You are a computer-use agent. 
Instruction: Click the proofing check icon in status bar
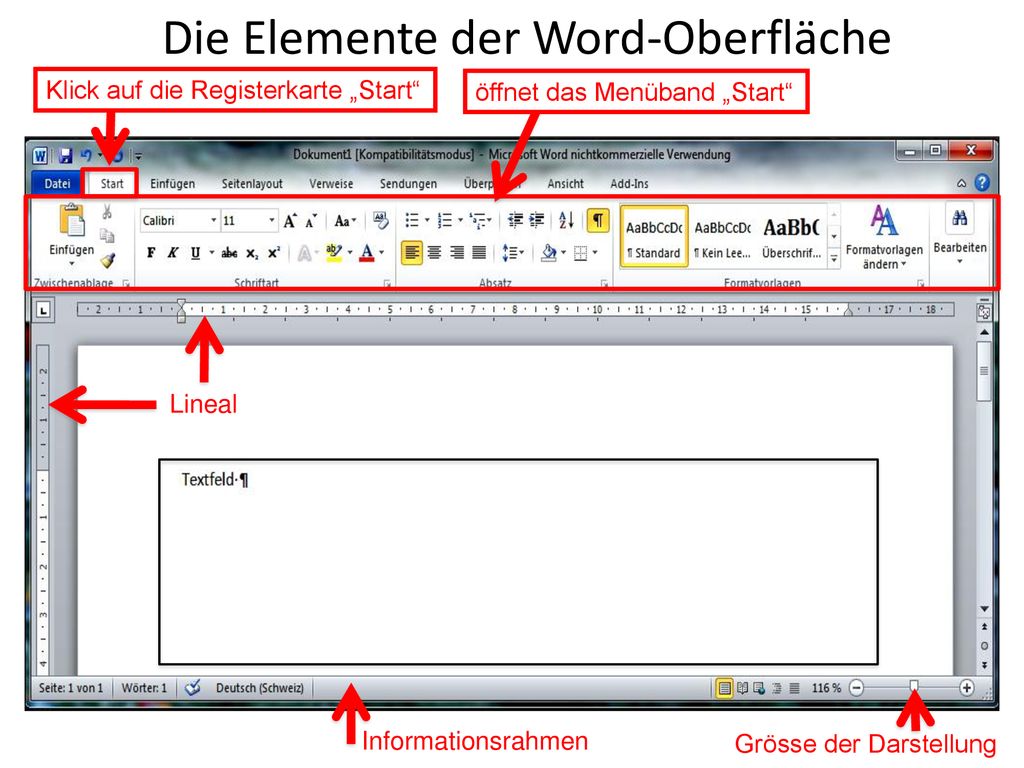[193, 688]
